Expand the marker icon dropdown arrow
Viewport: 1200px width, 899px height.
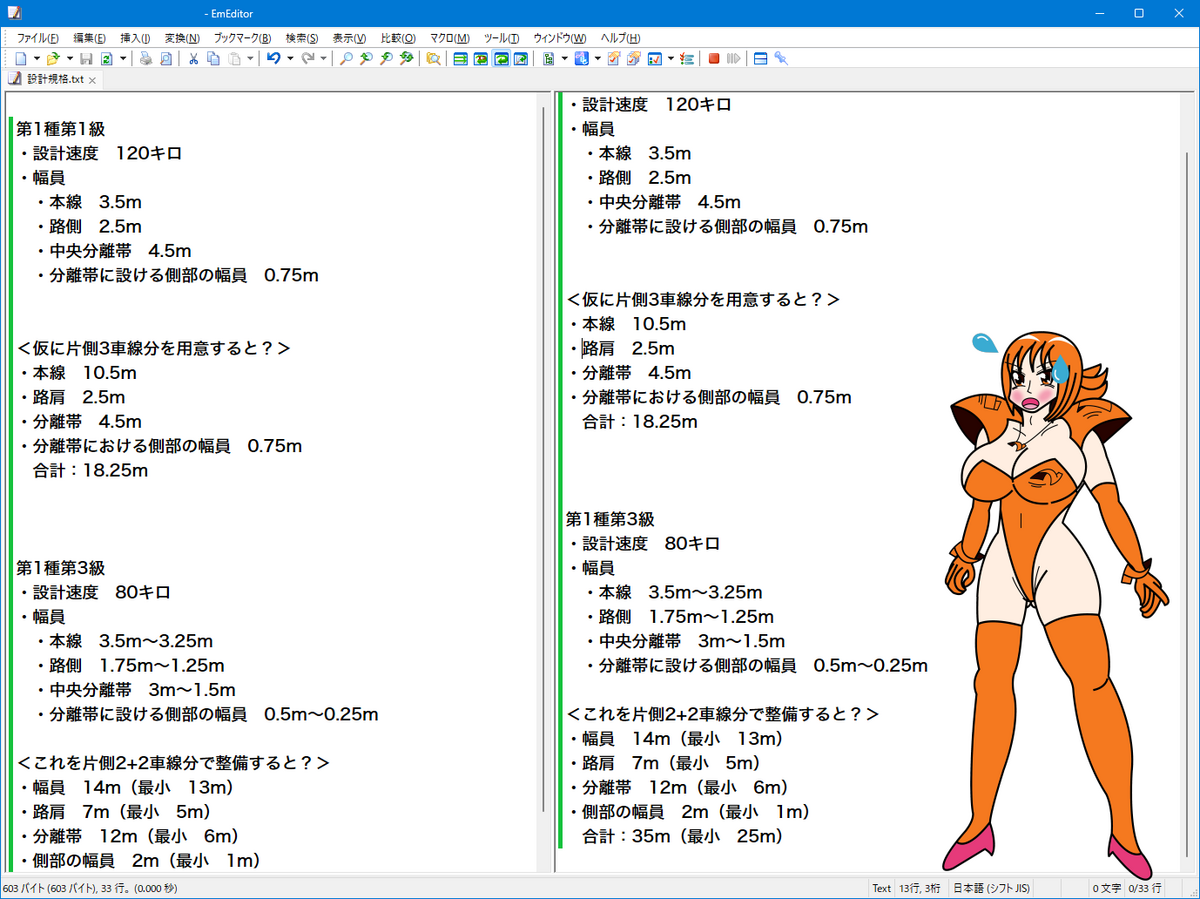click(598, 59)
